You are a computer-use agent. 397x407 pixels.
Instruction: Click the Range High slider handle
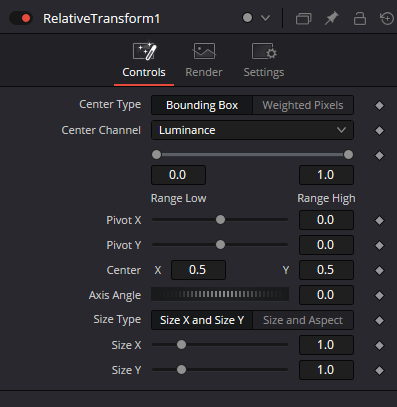pos(348,155)
